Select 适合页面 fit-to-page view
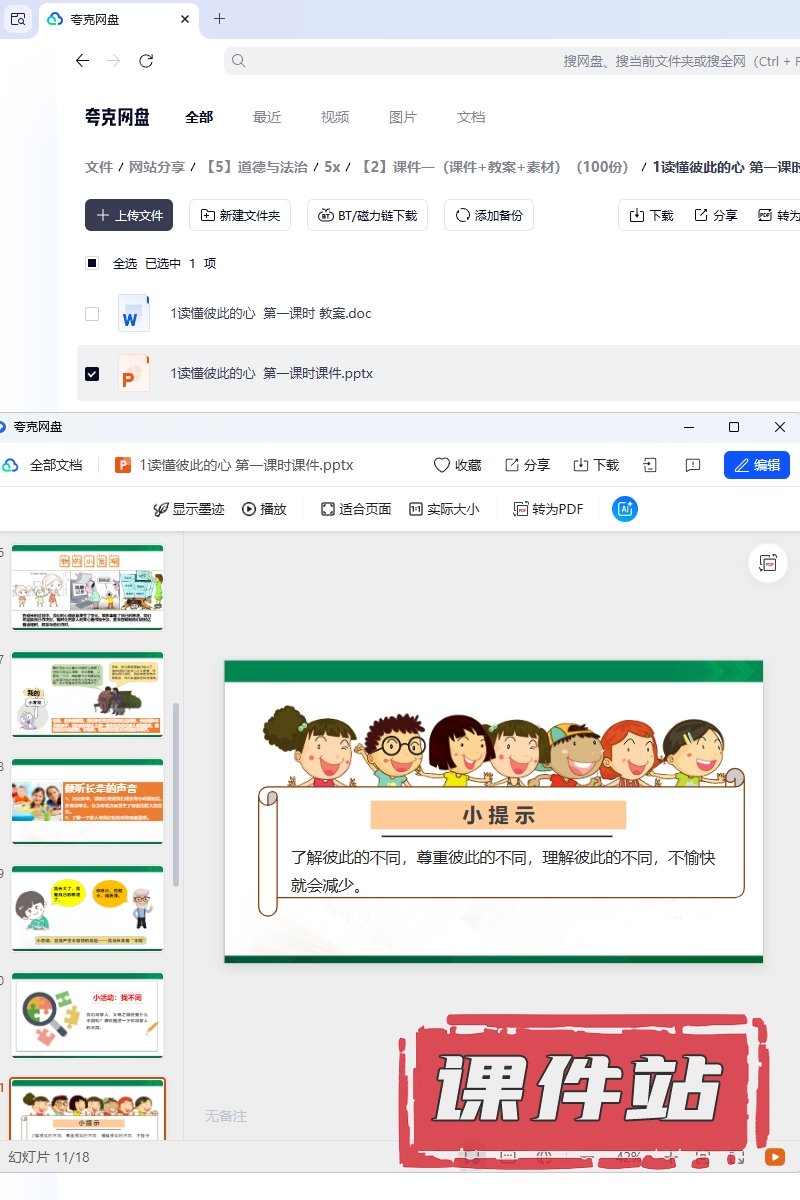Image resolution: width=800 pixels, height=1200 pixels. click(x=356, y=509)
